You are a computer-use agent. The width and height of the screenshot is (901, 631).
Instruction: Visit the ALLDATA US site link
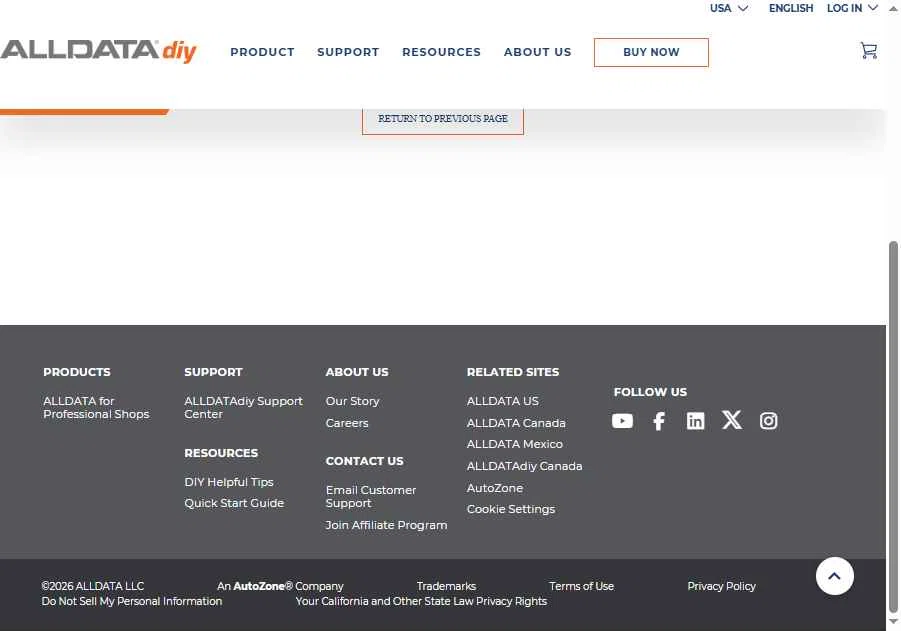pos(502,401)
